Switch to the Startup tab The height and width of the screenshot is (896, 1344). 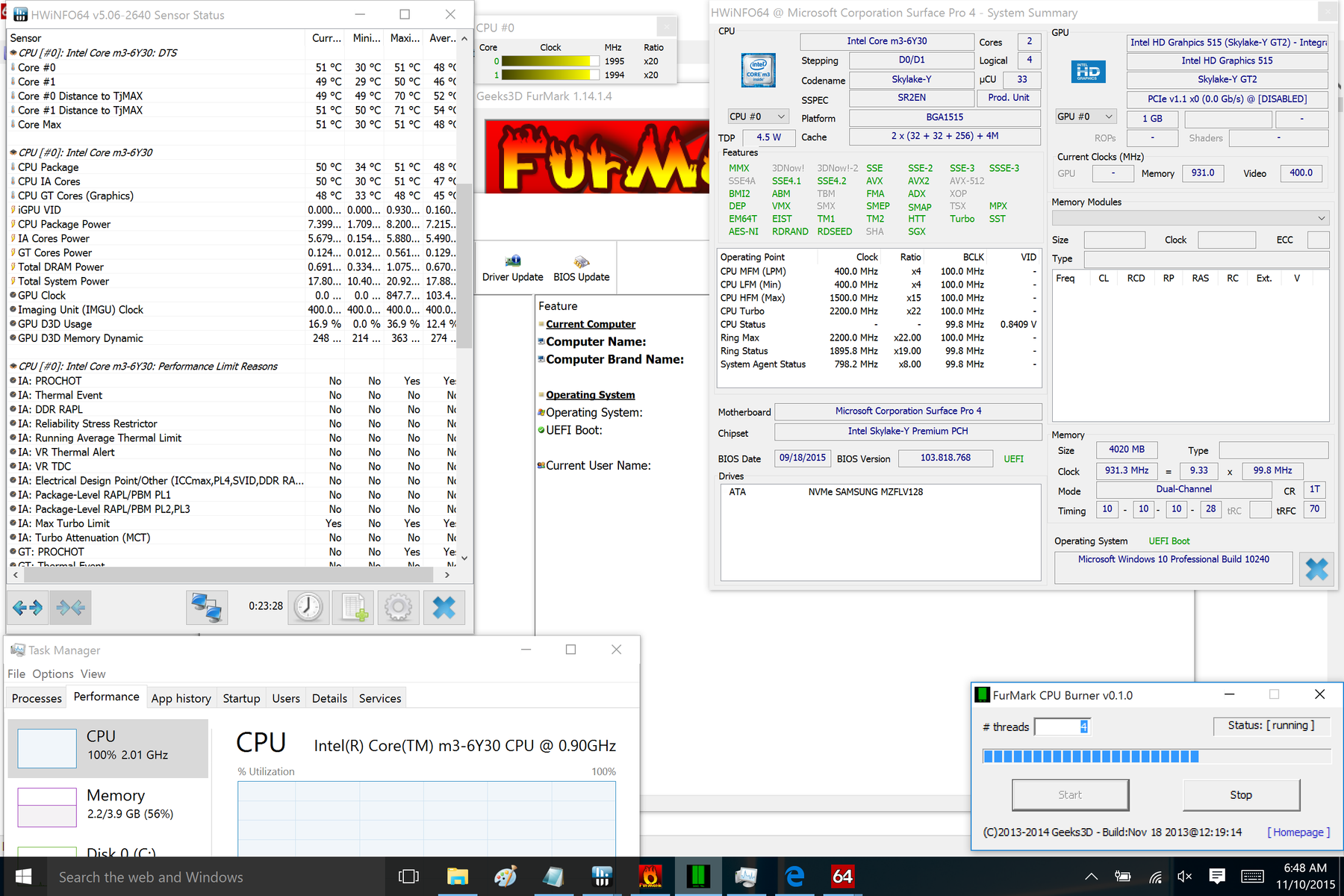[x=241, y=698]
